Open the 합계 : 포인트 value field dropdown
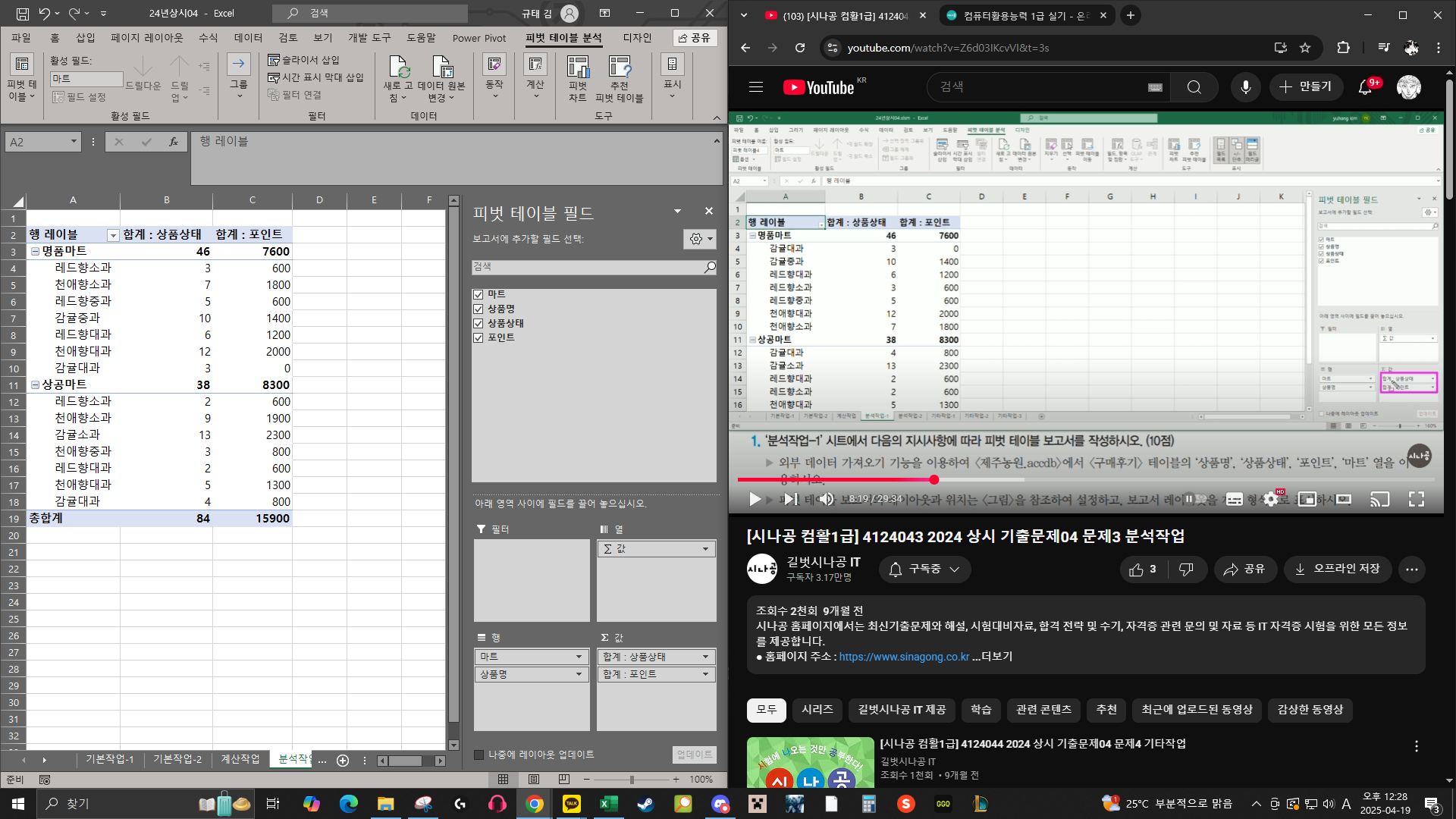1456x819 pixels. [705, 674]
